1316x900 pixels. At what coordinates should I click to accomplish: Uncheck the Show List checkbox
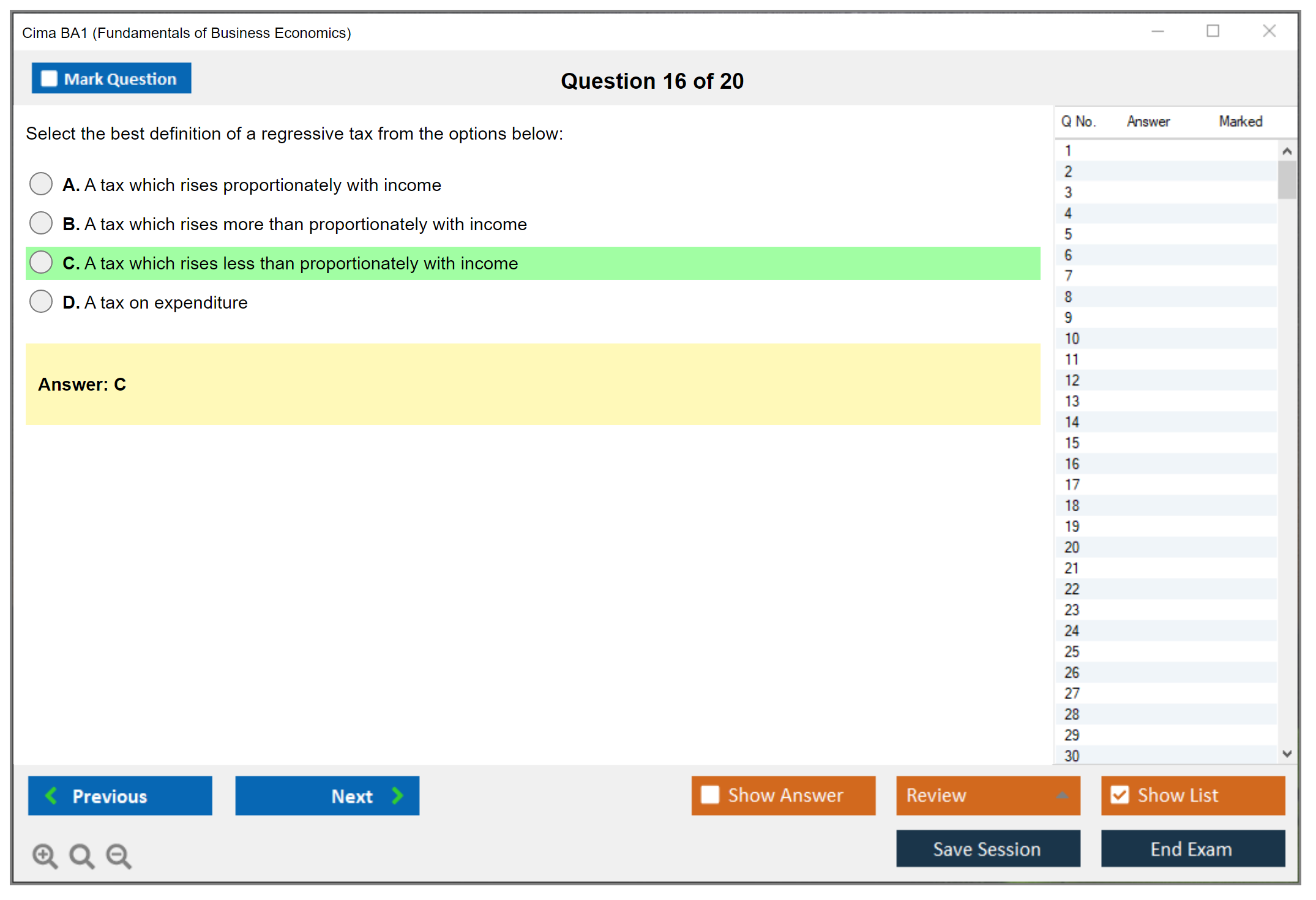[x=1120, y=795]
